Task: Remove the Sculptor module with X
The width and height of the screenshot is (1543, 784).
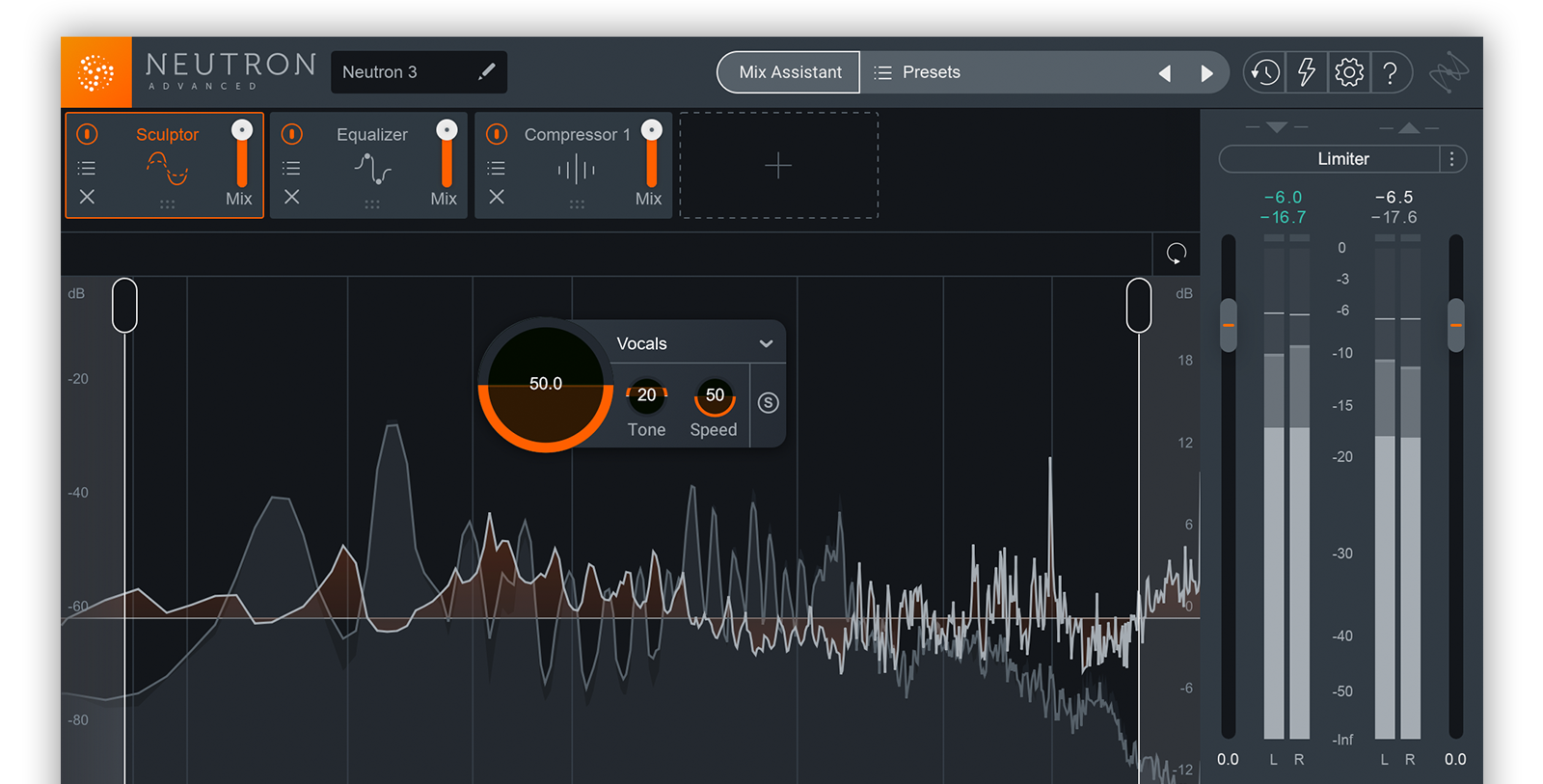Action: pos(87,197)
